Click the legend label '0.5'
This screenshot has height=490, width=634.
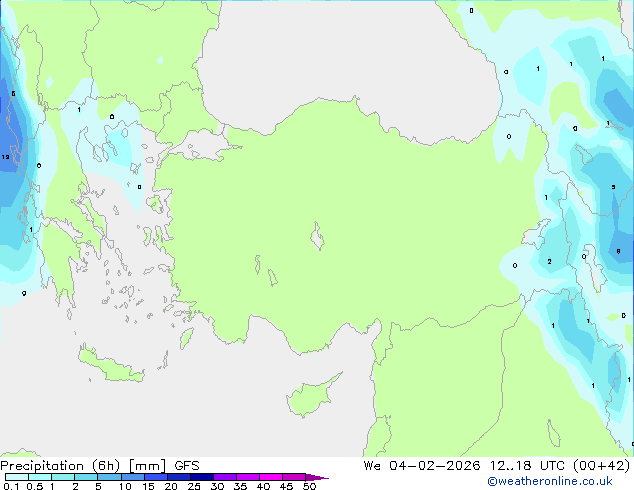coord(35,486)
